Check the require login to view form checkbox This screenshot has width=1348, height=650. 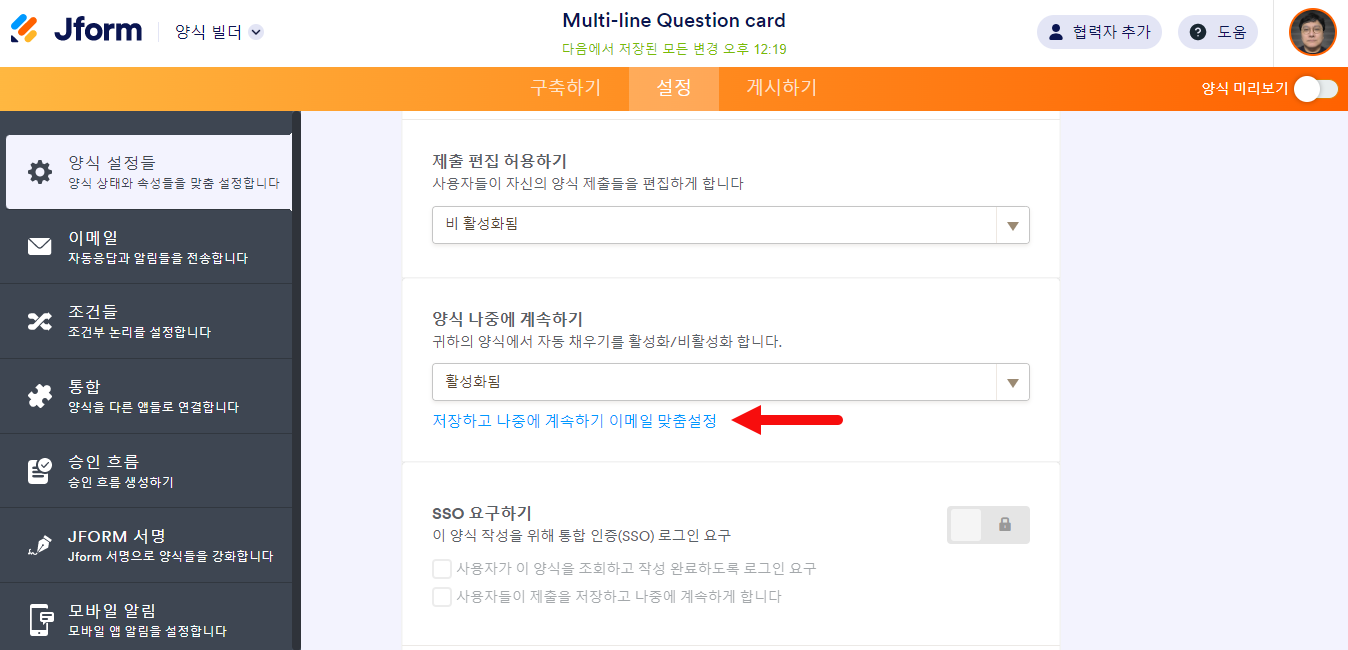pyautogui.click(x=442, y=569)
